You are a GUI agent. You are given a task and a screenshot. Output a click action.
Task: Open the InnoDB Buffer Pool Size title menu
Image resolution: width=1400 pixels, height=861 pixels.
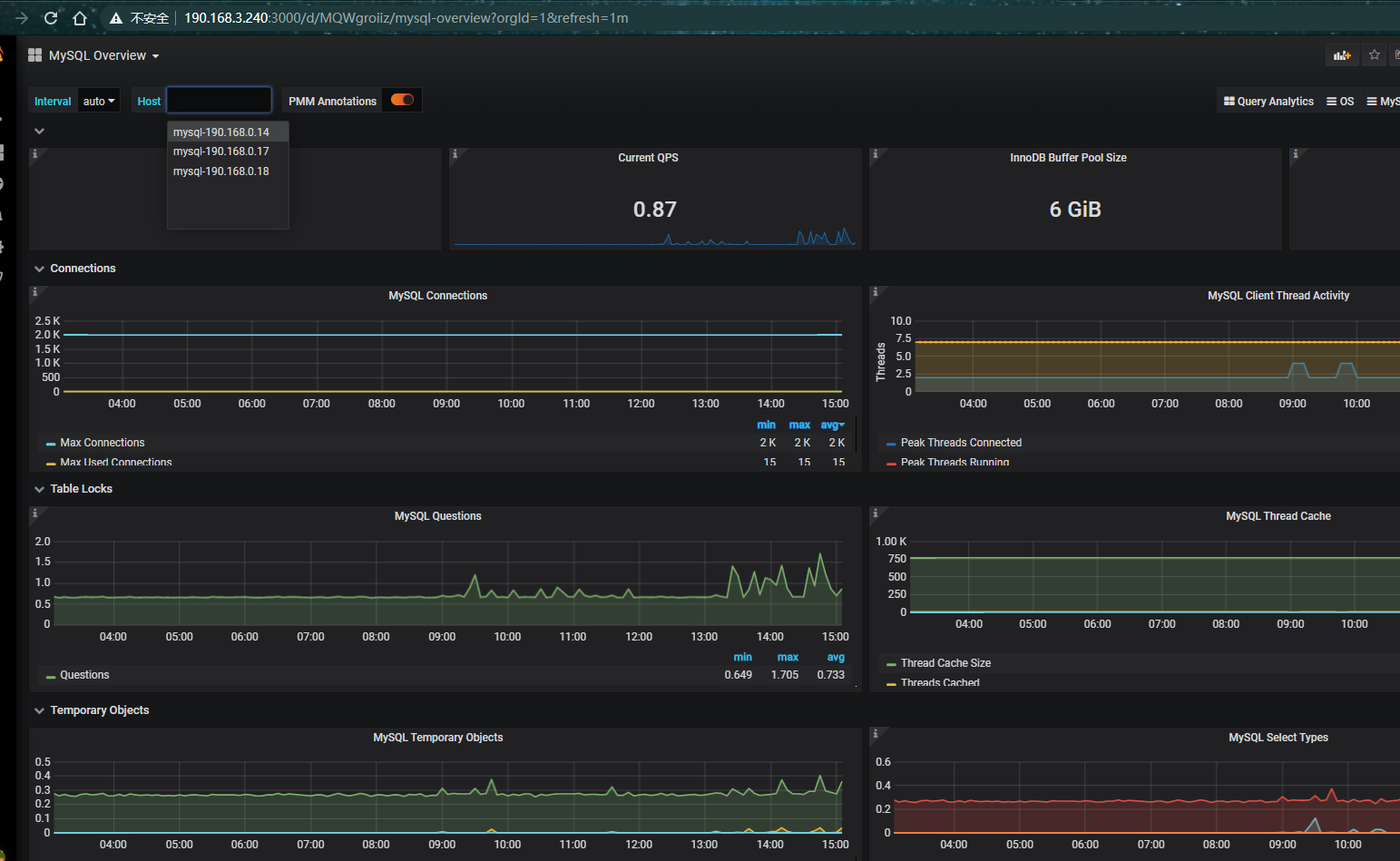(1069, 158)
